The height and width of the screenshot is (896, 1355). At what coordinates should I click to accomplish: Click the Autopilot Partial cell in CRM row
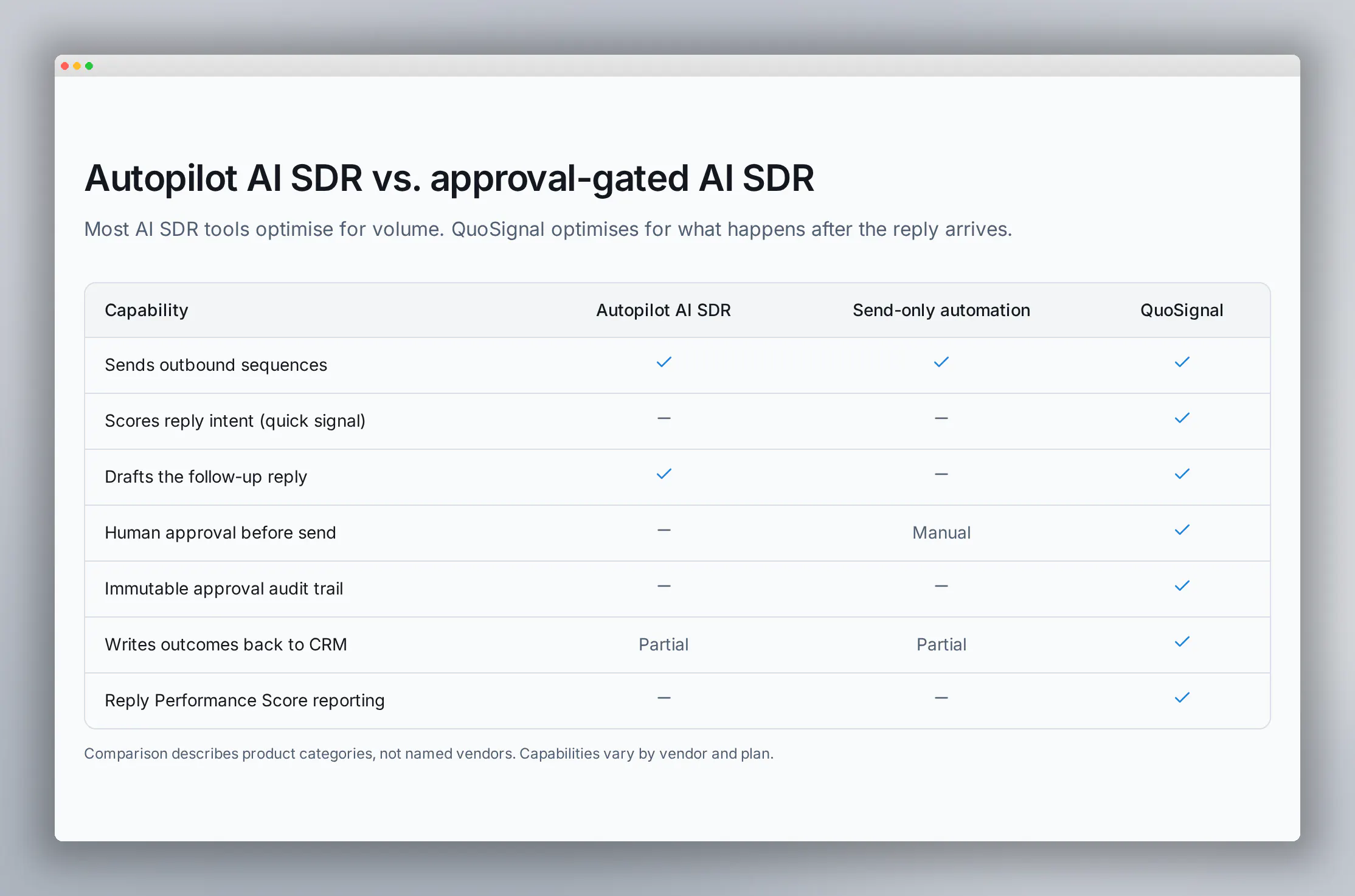664,644
